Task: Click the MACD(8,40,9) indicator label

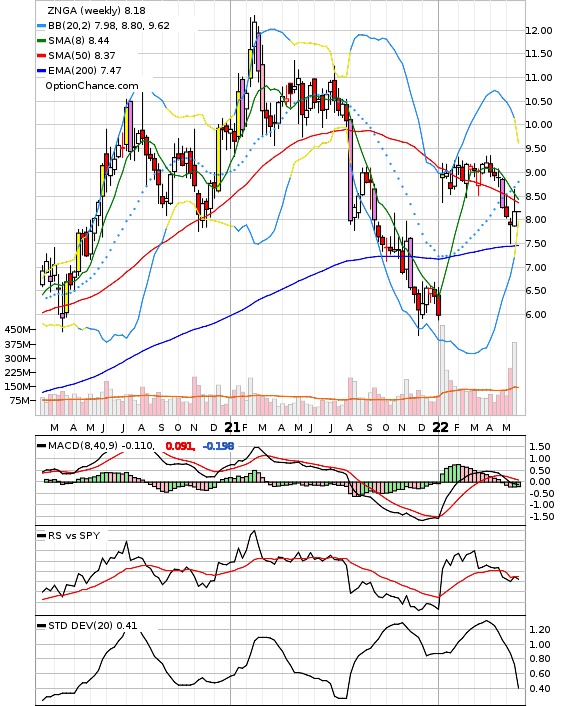Action: pos(83,446)
